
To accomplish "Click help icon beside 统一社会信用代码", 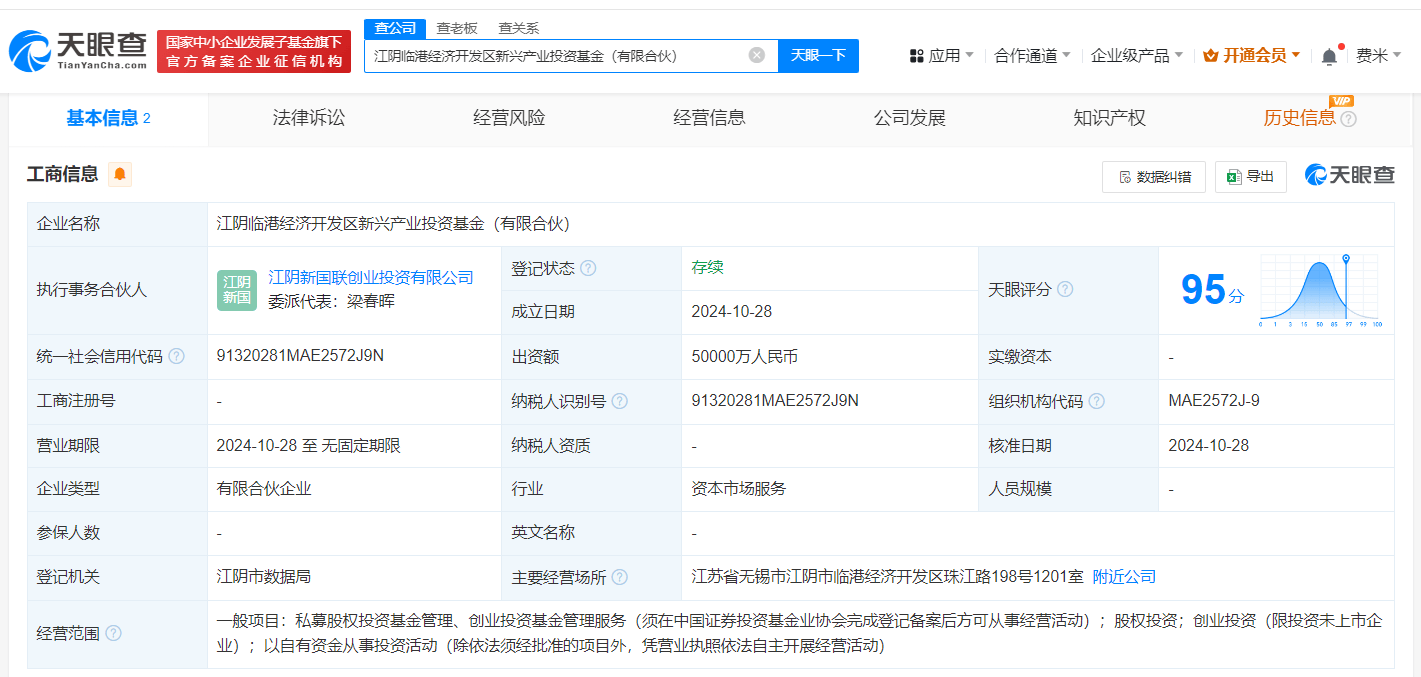I will click(x=176, y=357).
